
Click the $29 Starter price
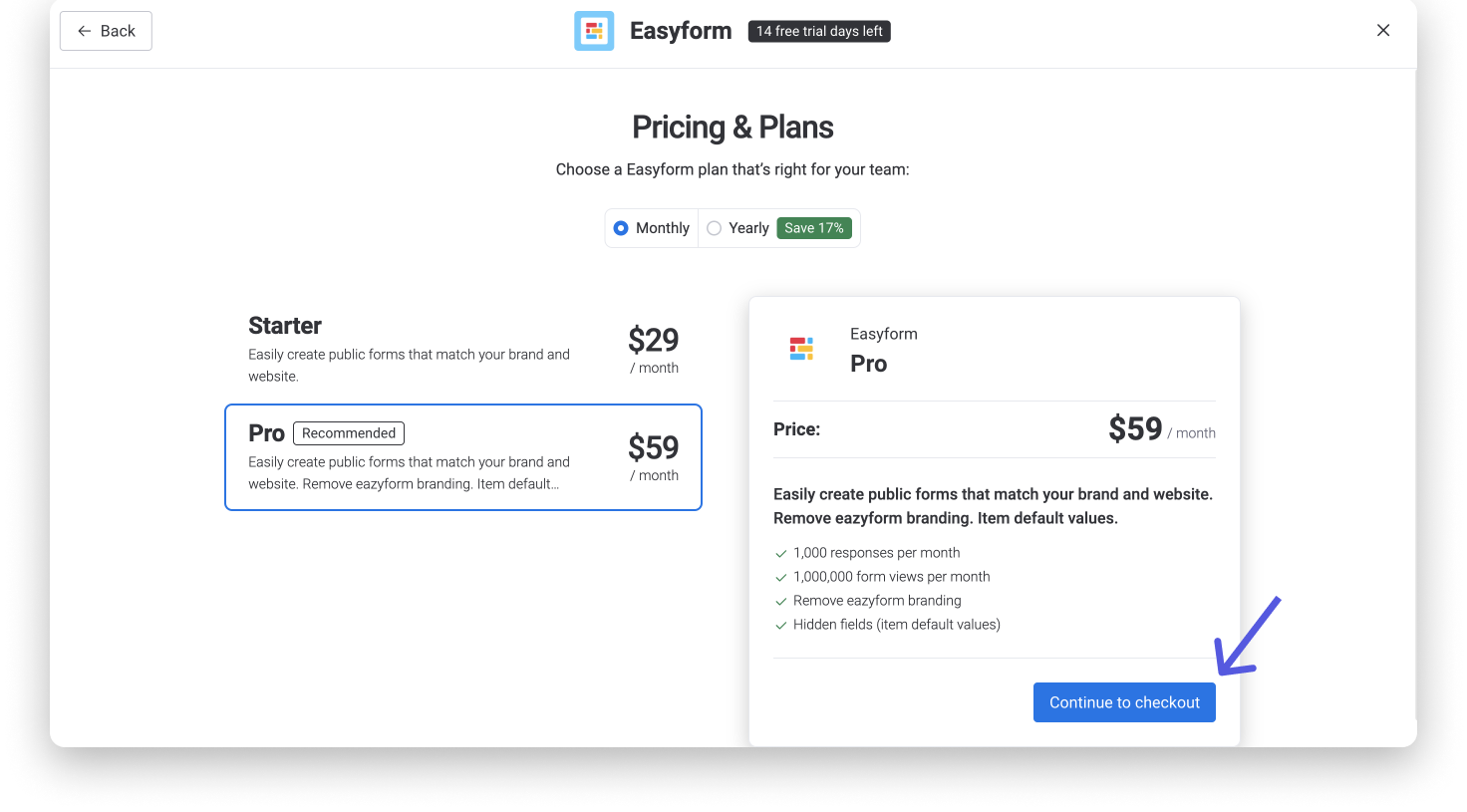[x=653, y=341]
